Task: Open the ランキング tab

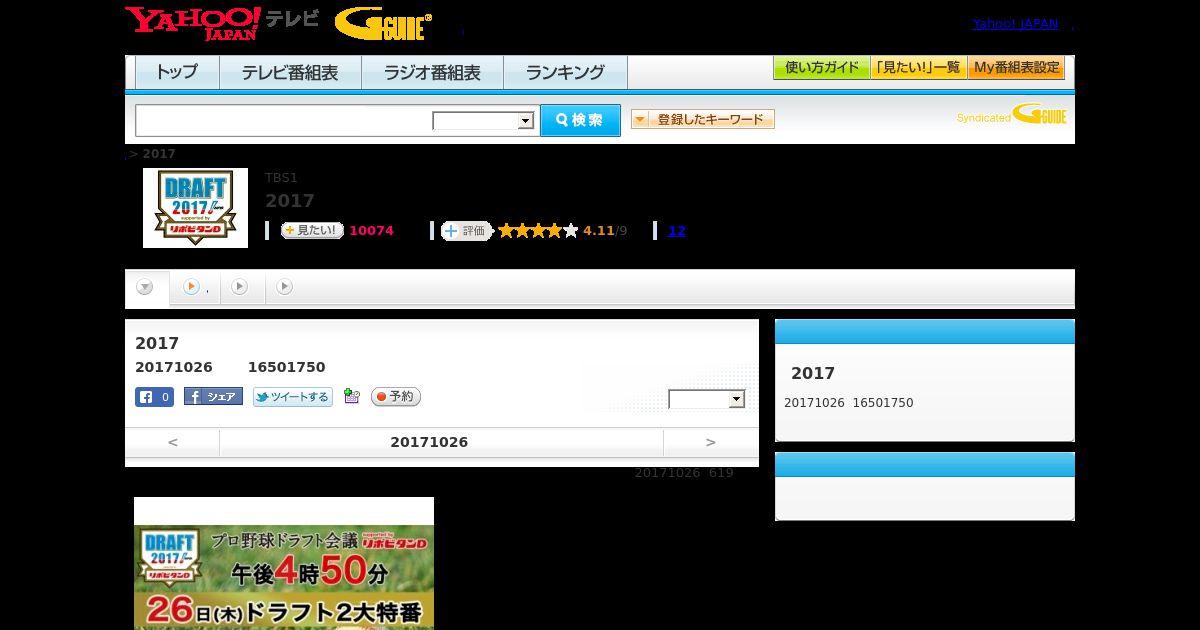Action: [565, 72]
